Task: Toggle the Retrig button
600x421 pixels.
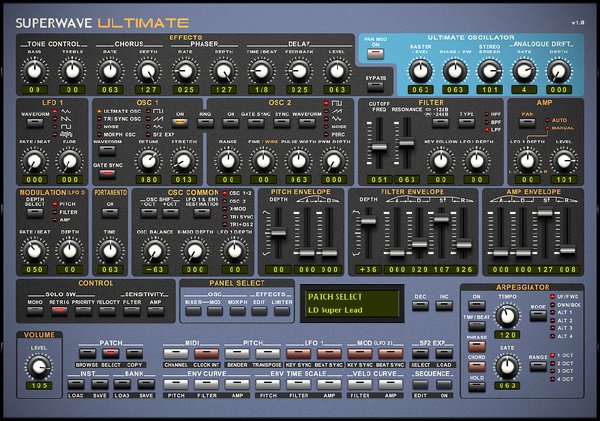Action: 59,310
